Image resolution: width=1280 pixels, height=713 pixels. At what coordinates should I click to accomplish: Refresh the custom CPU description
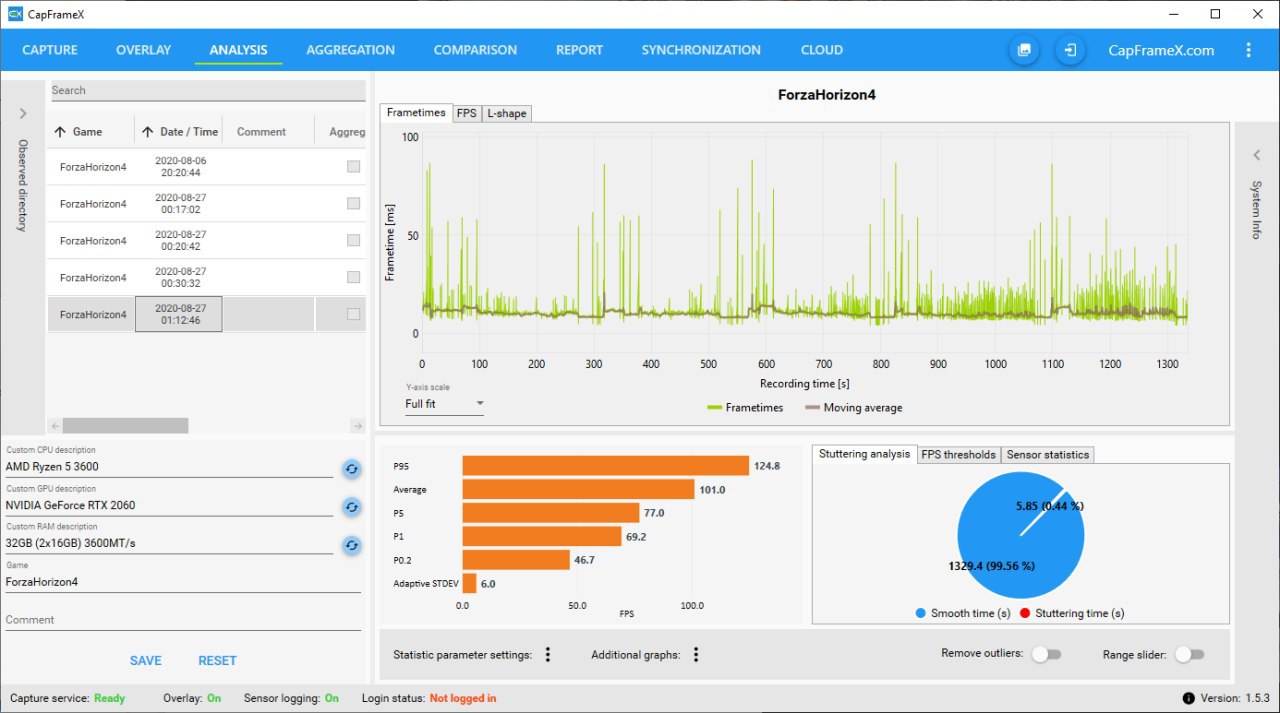click(352, 468)
